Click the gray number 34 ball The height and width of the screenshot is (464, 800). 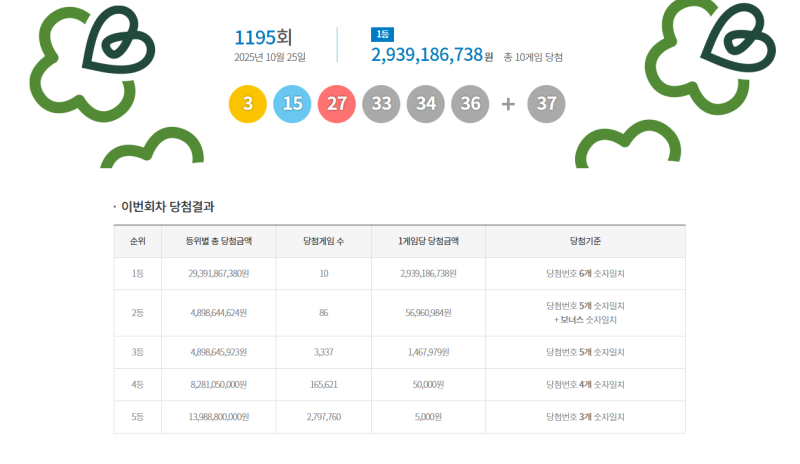pos(426,104)
